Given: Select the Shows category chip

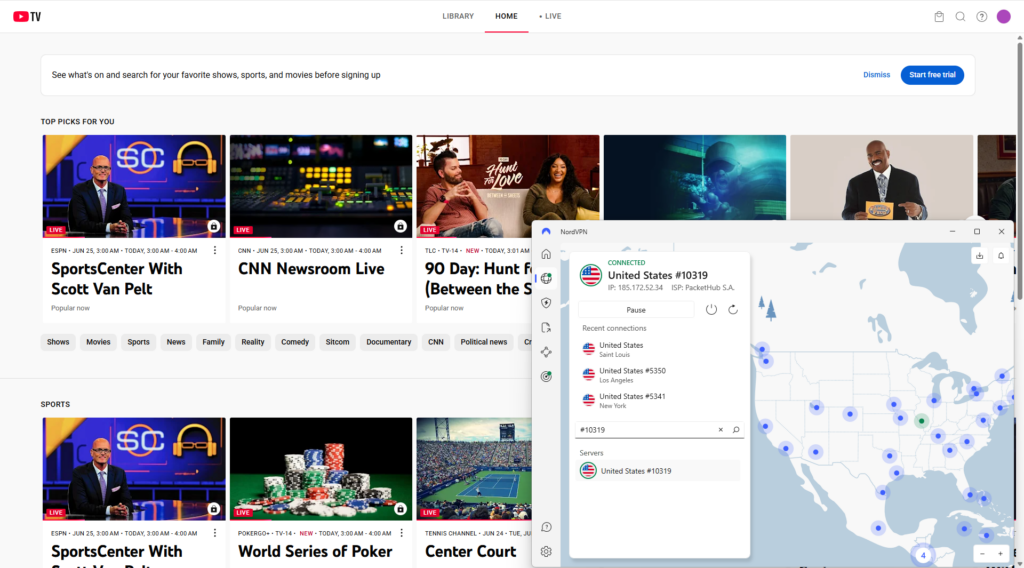Looking at the screenshot, I should (57, 342).
